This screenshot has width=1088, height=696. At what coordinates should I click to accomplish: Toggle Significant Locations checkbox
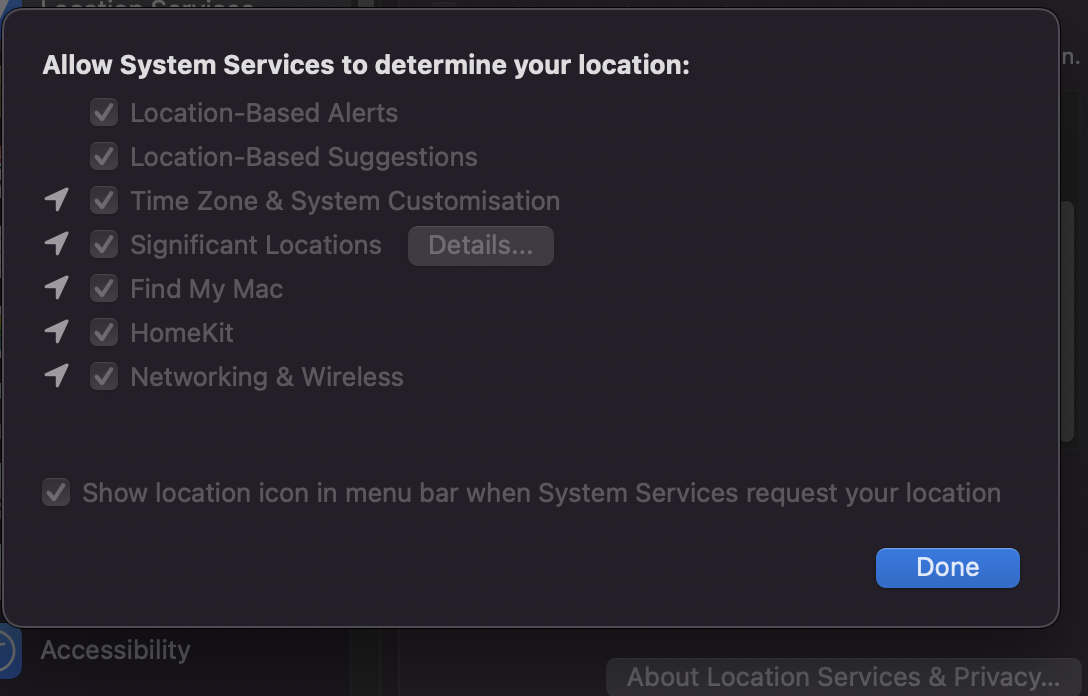(104, 244)
